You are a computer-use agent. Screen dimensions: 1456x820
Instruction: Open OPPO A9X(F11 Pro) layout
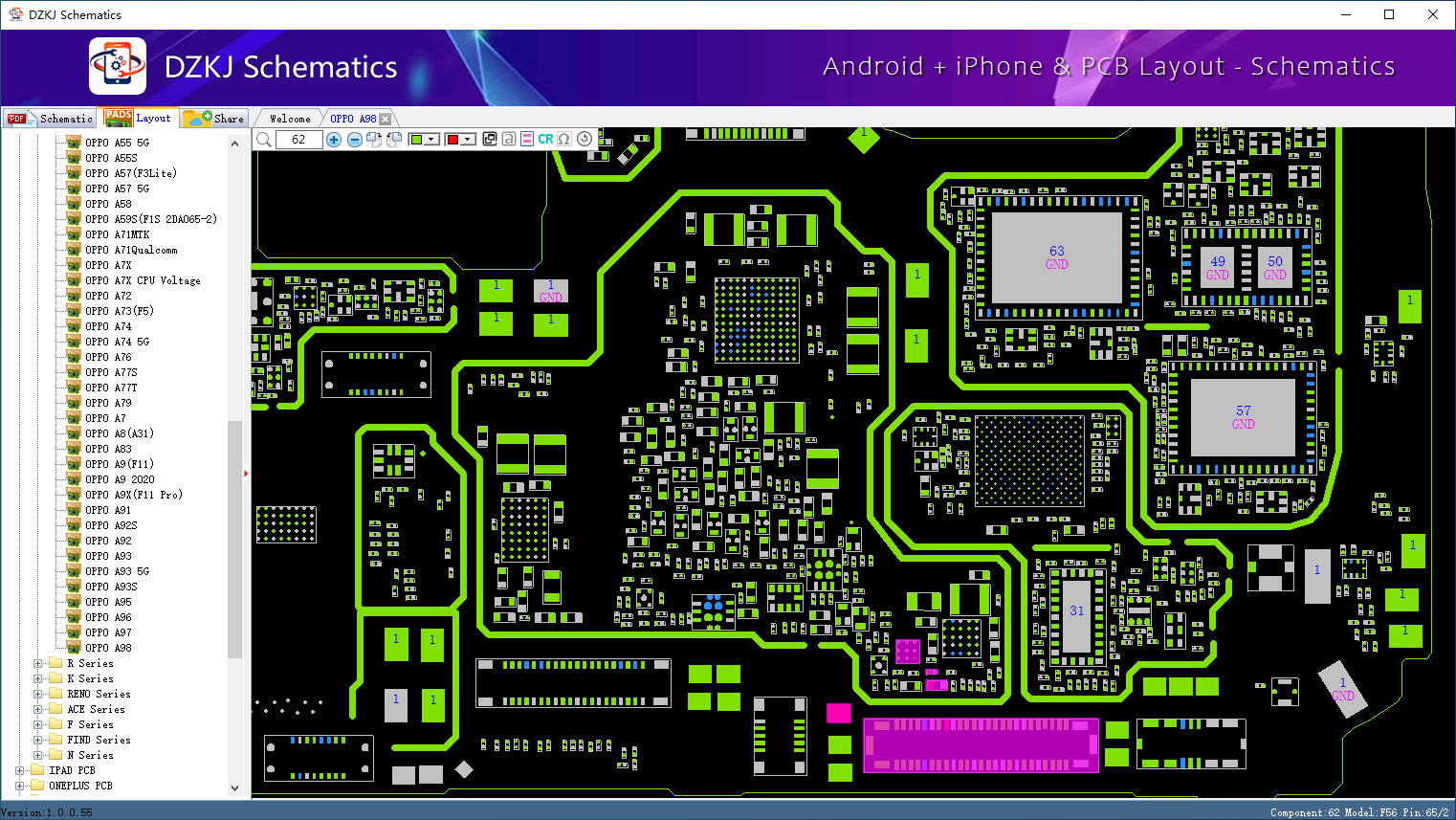[x=134, y=495]
